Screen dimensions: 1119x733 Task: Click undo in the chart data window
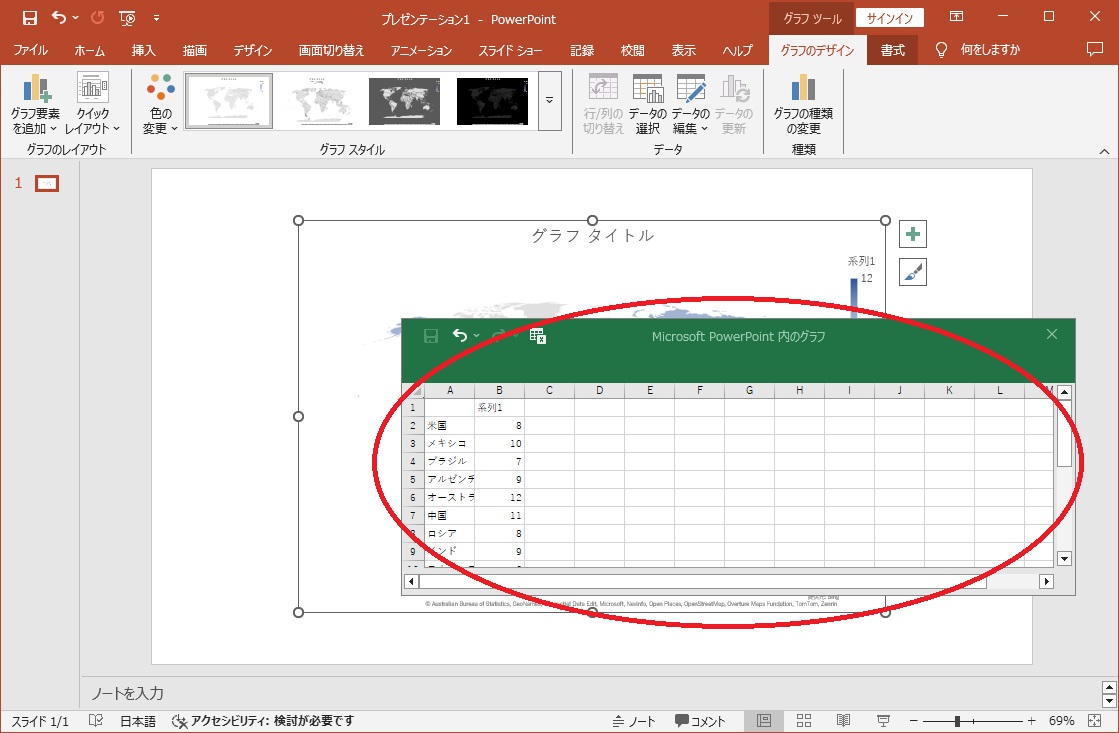click(x=460, y=336)
